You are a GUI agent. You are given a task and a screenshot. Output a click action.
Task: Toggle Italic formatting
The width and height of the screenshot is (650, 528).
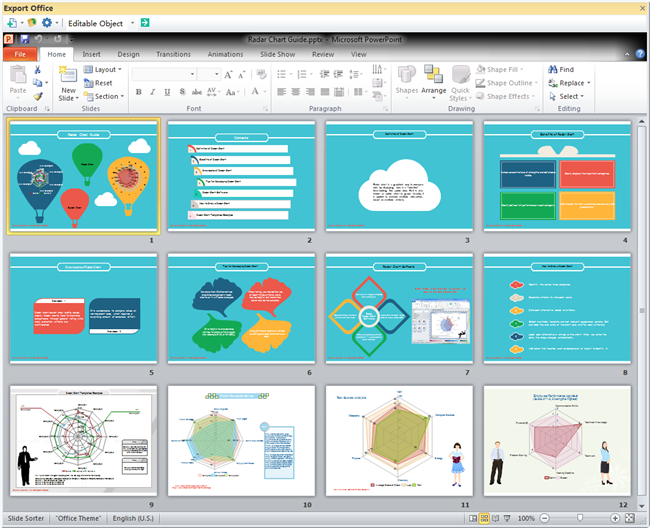(x=153, y=92)
